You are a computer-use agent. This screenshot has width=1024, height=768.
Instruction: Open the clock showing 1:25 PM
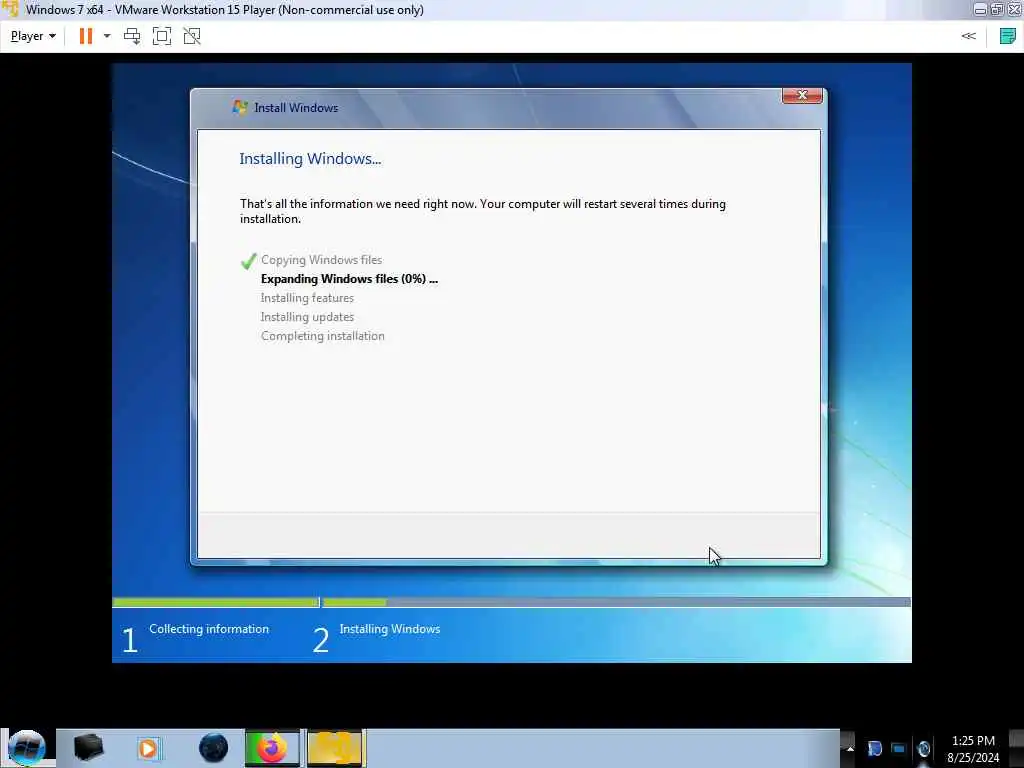973,749
